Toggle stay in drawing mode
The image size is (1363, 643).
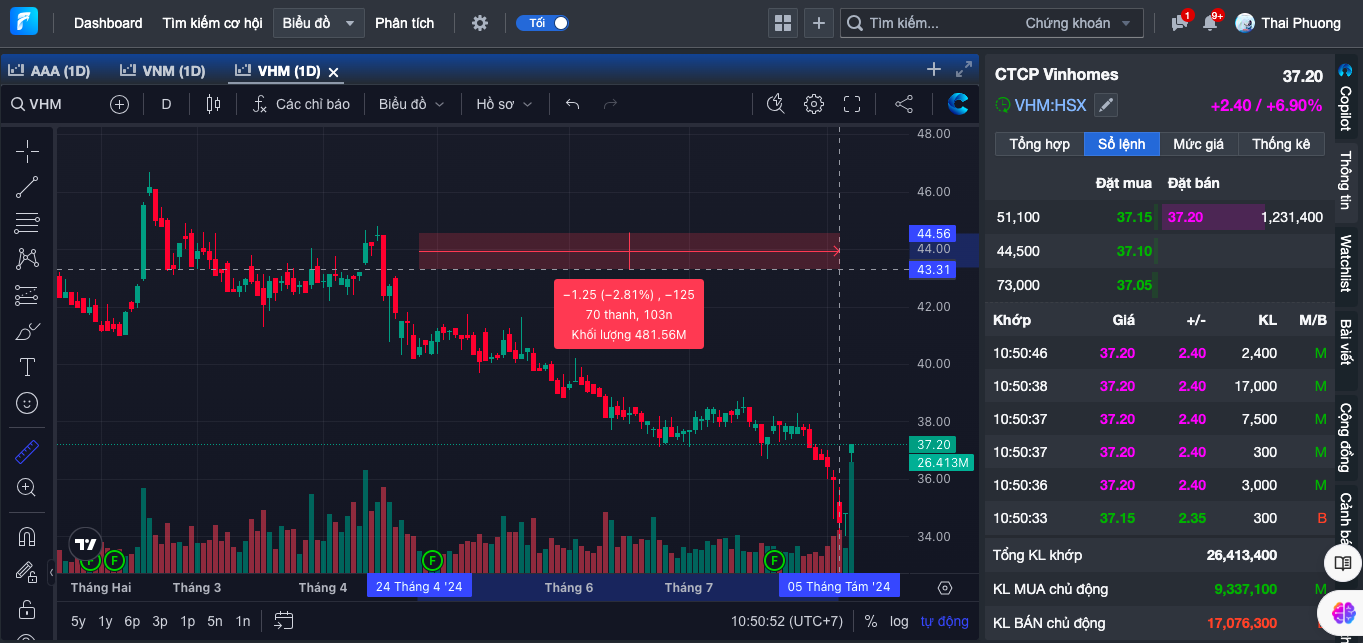[x=27, y=573]
